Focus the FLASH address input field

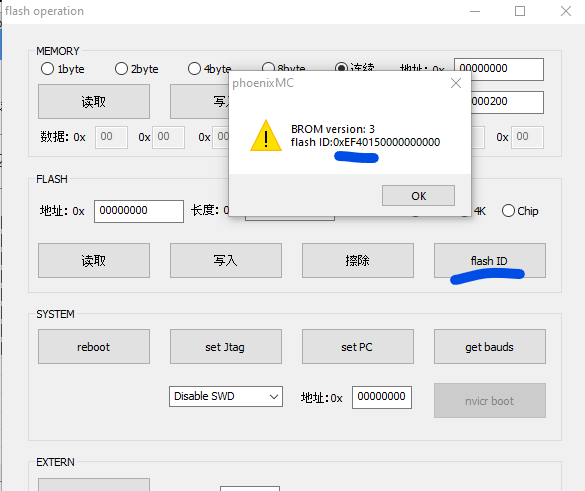tap(139, 211)
